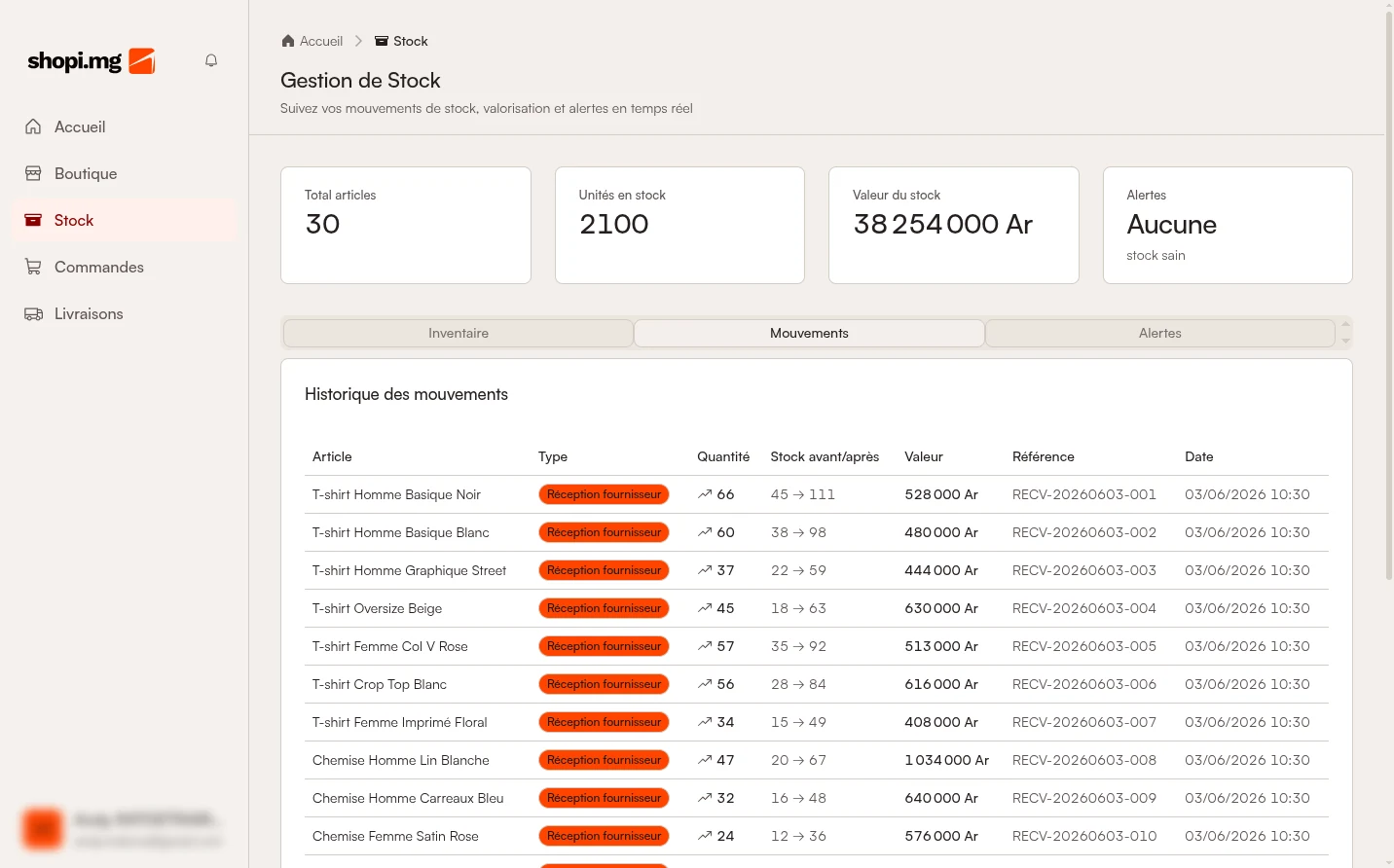Click the Accueil home icon in sidebar
The image size is (1394, 868).
point(33,127)
